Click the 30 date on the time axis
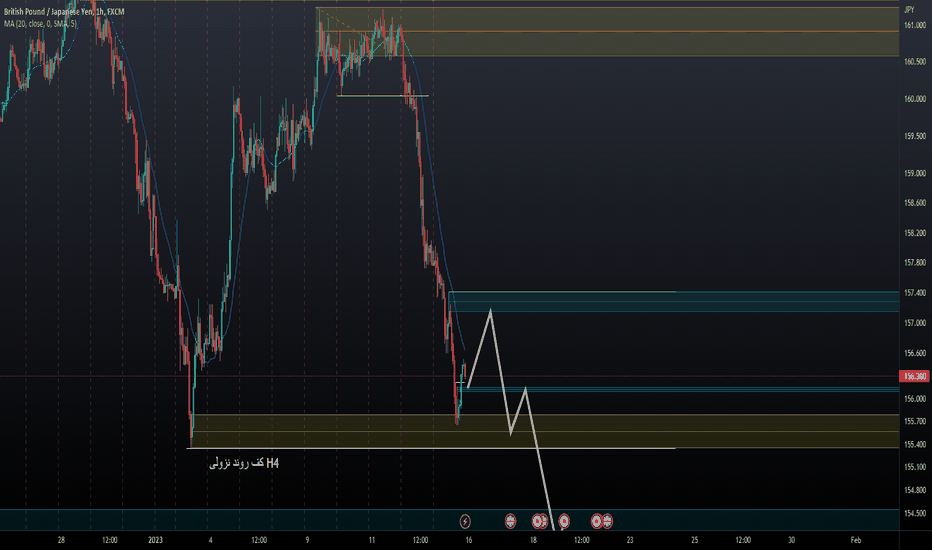 pyautogui.click(x=791, y=540)
